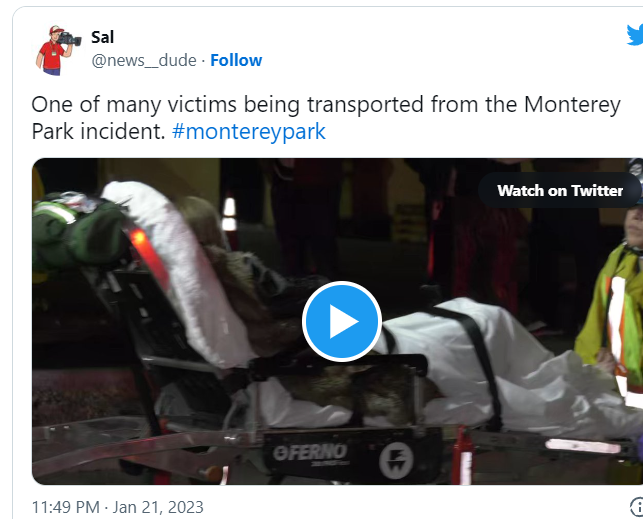Select the Jan 21, 2023 date
Image resolution: width=643 pixels, height=519 pixels.
pos(158,507)
